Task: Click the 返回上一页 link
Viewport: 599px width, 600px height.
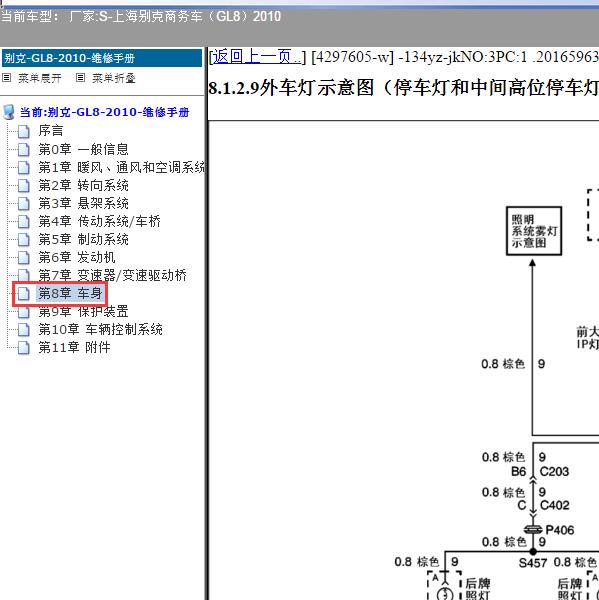Action: tap(257, 57)
